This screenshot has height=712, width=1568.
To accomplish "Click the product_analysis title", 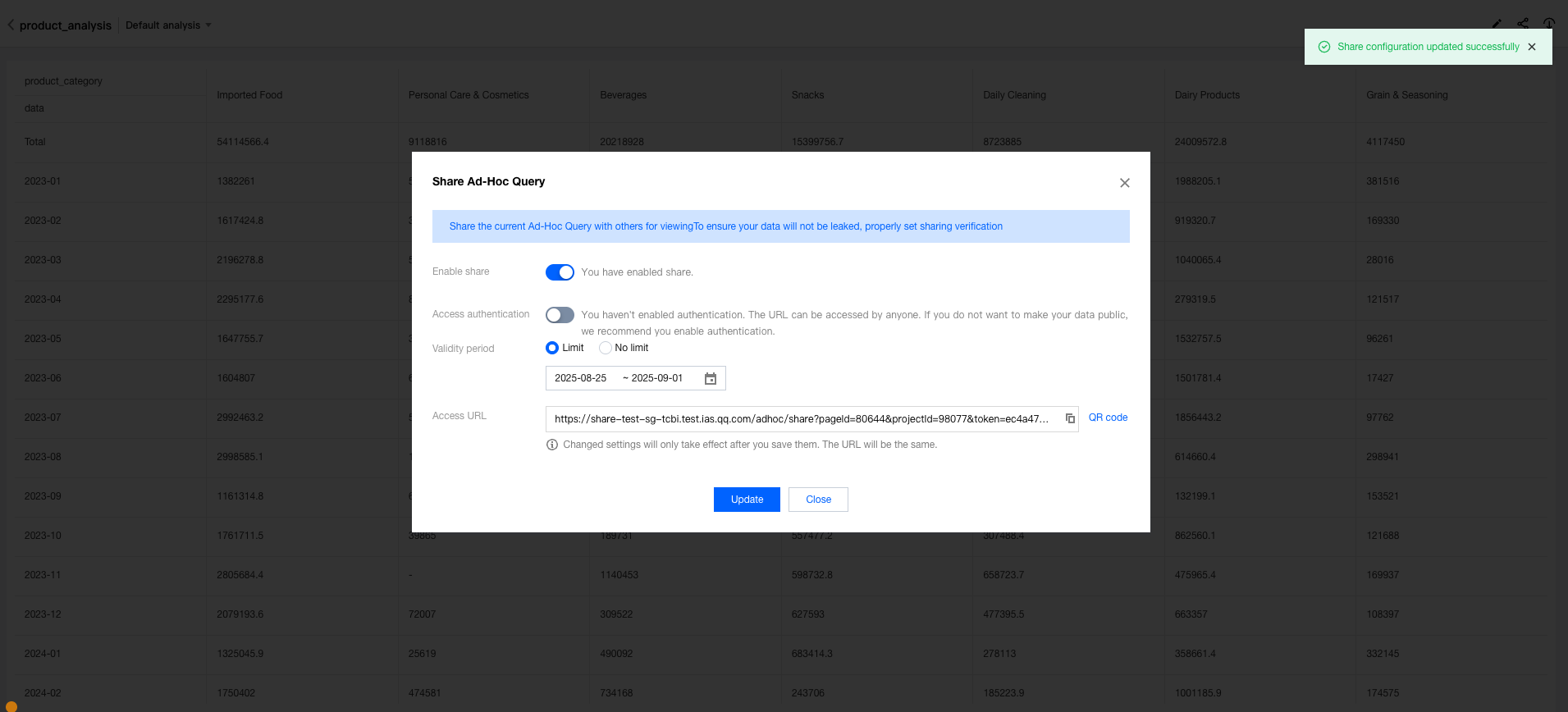I will pyautogui.click(x=66, y=25).
